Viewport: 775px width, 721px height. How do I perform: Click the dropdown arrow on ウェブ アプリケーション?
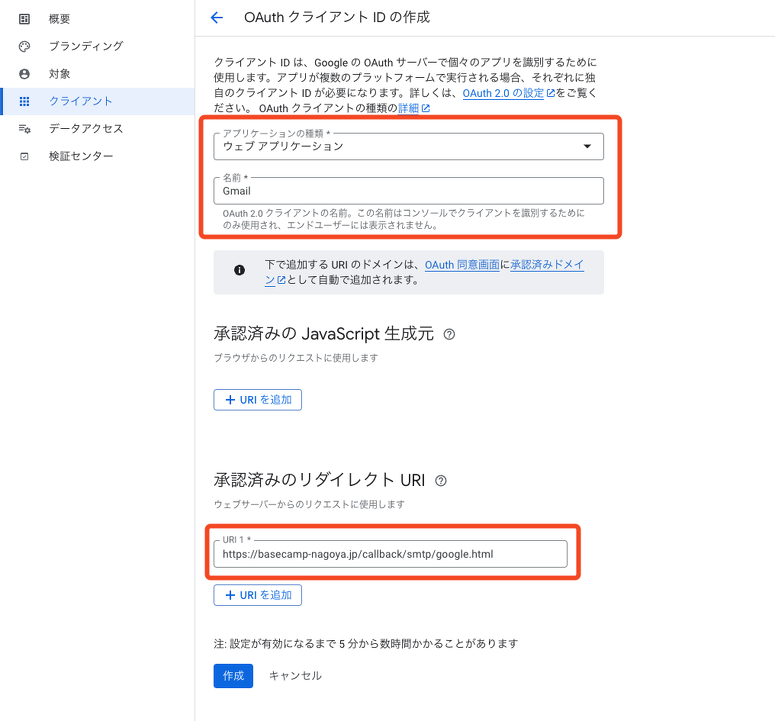[587, 147]
